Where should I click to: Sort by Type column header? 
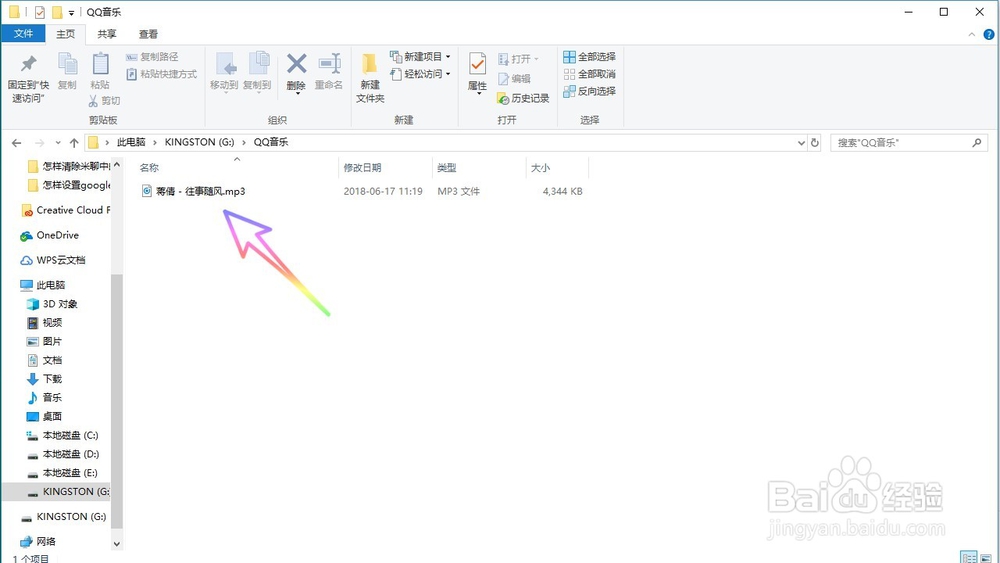click(x=479, y=168)
